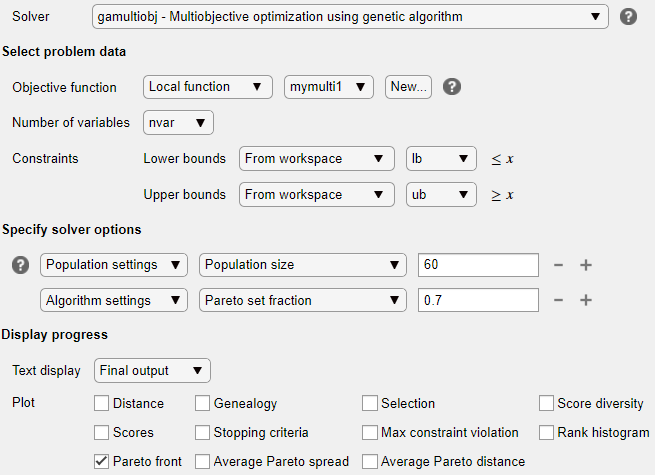Screen dimensions: 655x475
Task: Open the Population settings category dropdown
Action: (114, 265)
